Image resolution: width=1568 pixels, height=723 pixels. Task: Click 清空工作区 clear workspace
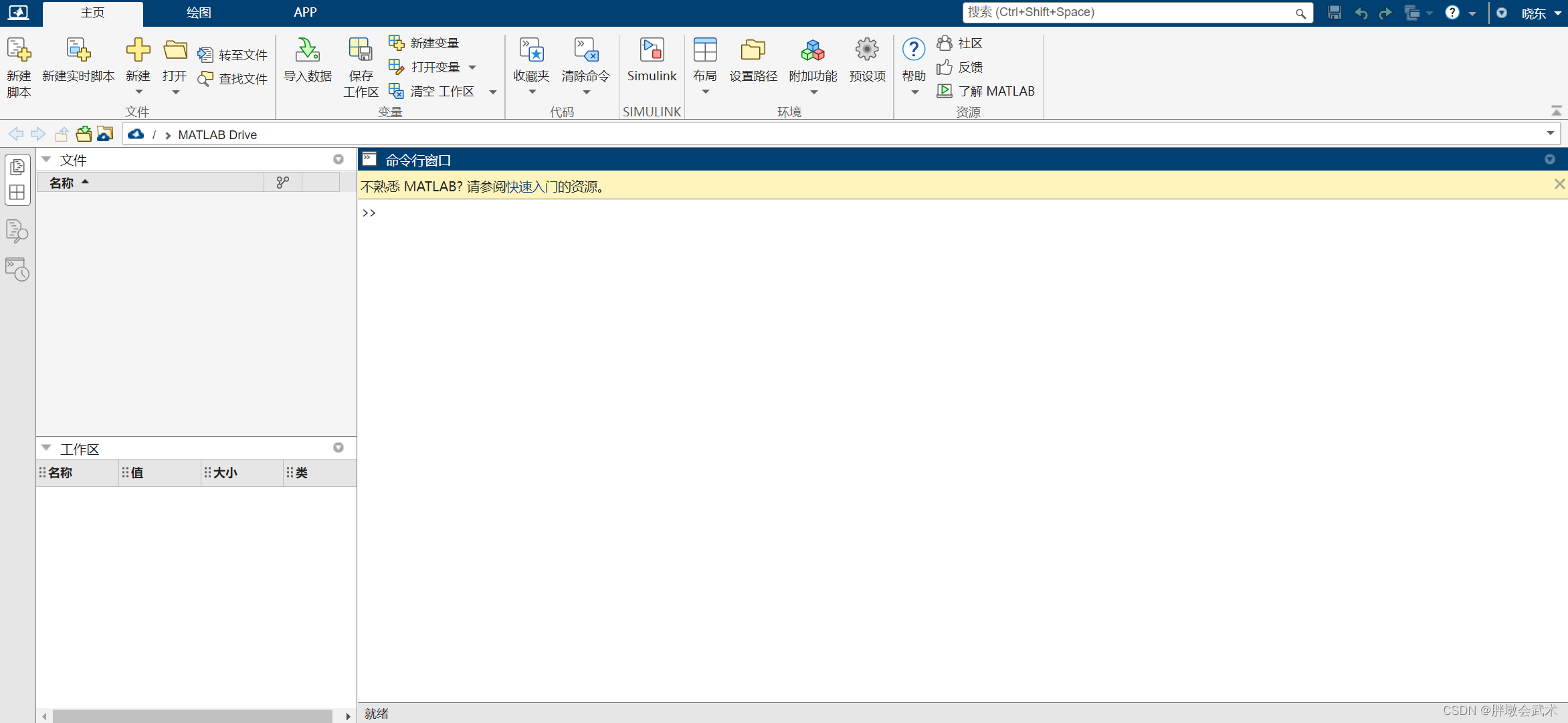431,91
